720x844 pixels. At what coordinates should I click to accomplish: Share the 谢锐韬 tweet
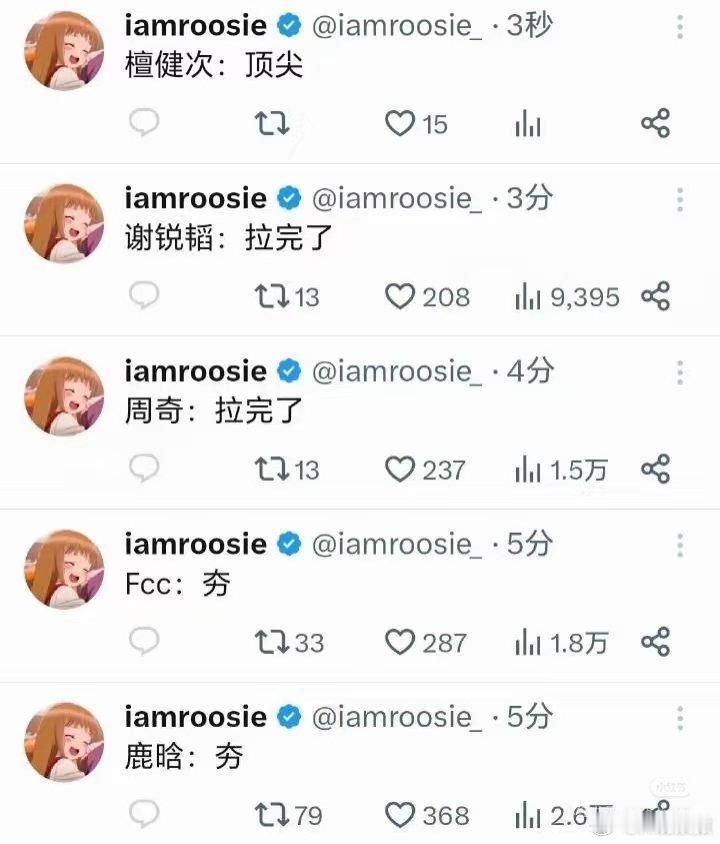coord(655,296)
